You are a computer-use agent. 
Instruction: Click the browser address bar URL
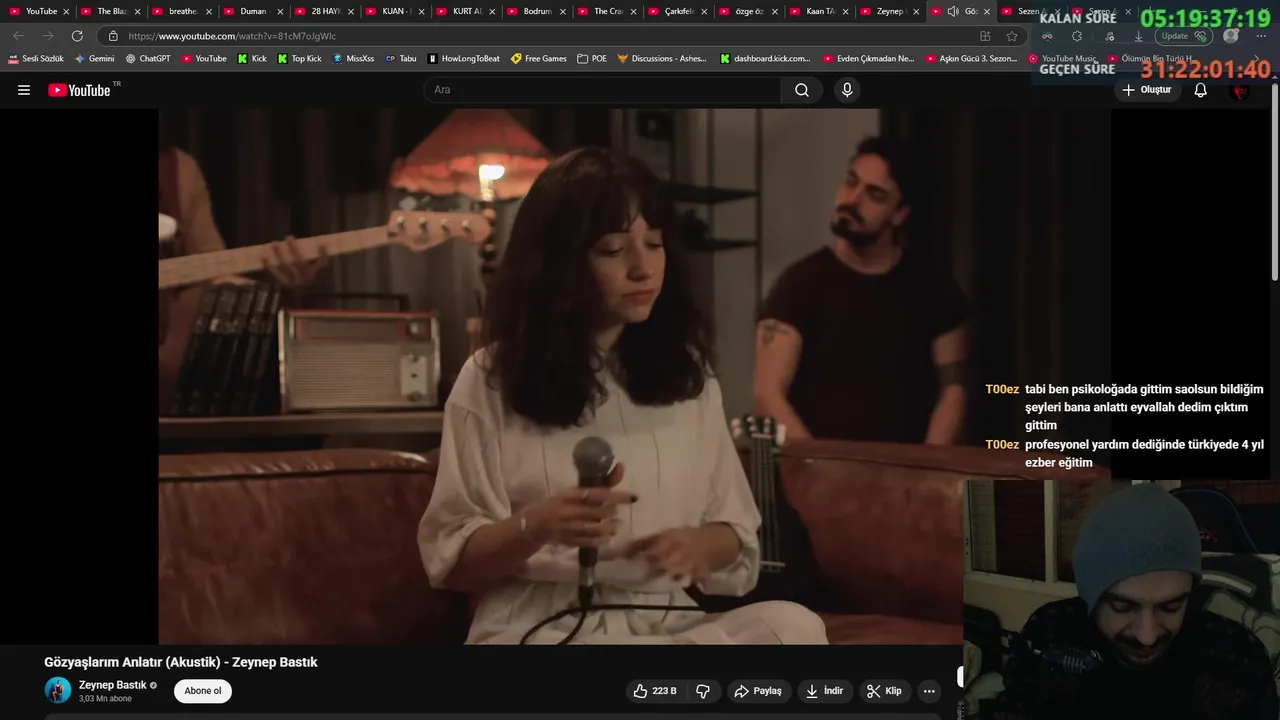[232, 36]
